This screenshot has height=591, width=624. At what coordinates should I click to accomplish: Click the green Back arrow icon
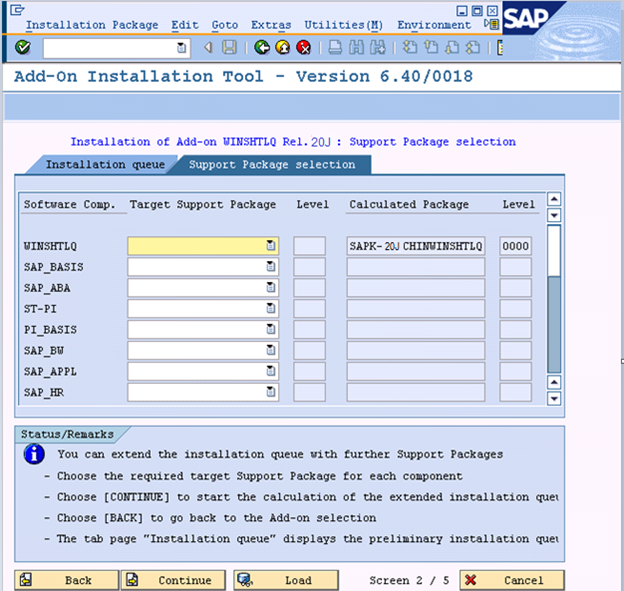click(262, 48)
